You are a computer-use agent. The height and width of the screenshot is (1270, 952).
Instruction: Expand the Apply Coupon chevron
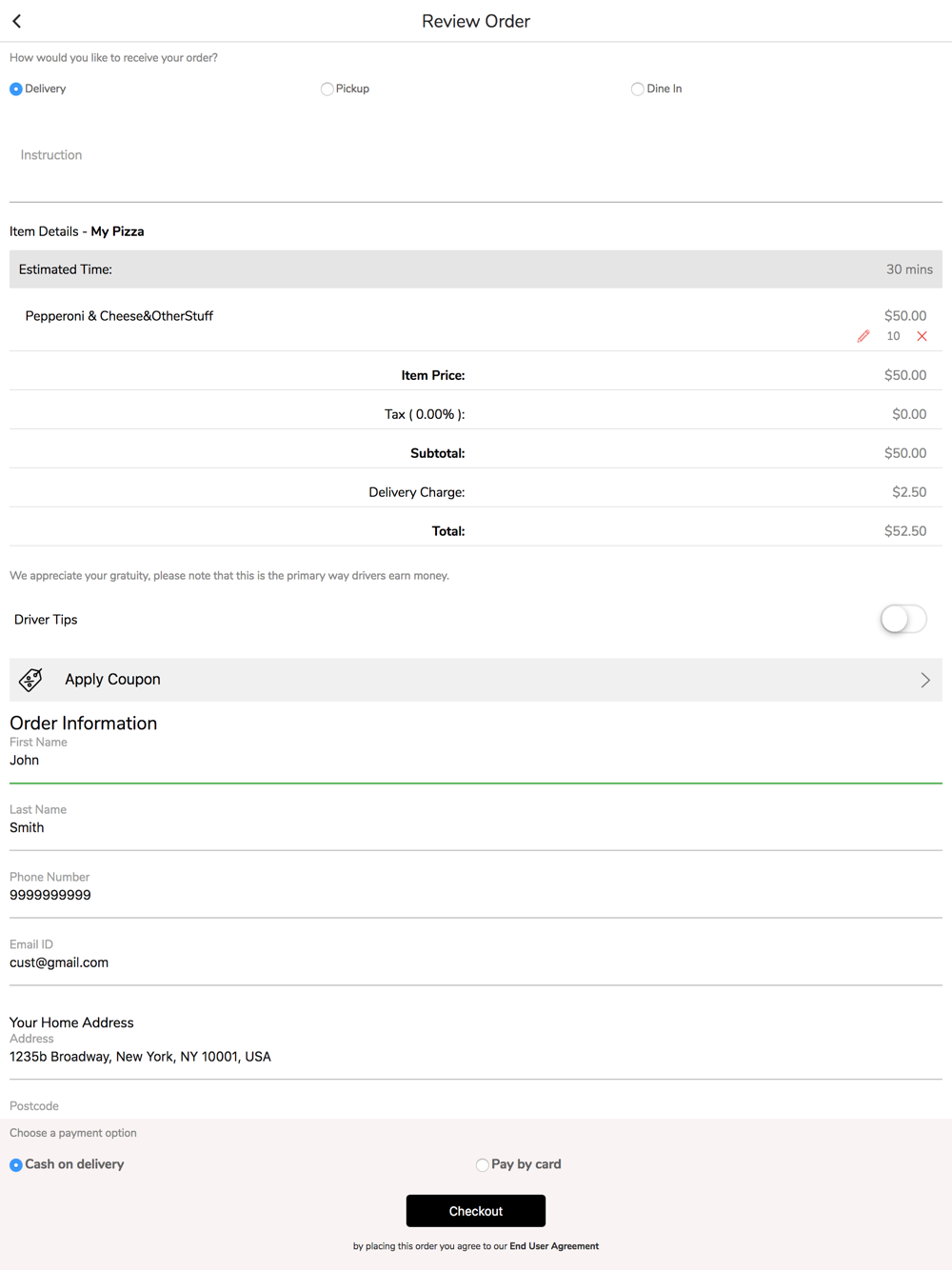925,680
